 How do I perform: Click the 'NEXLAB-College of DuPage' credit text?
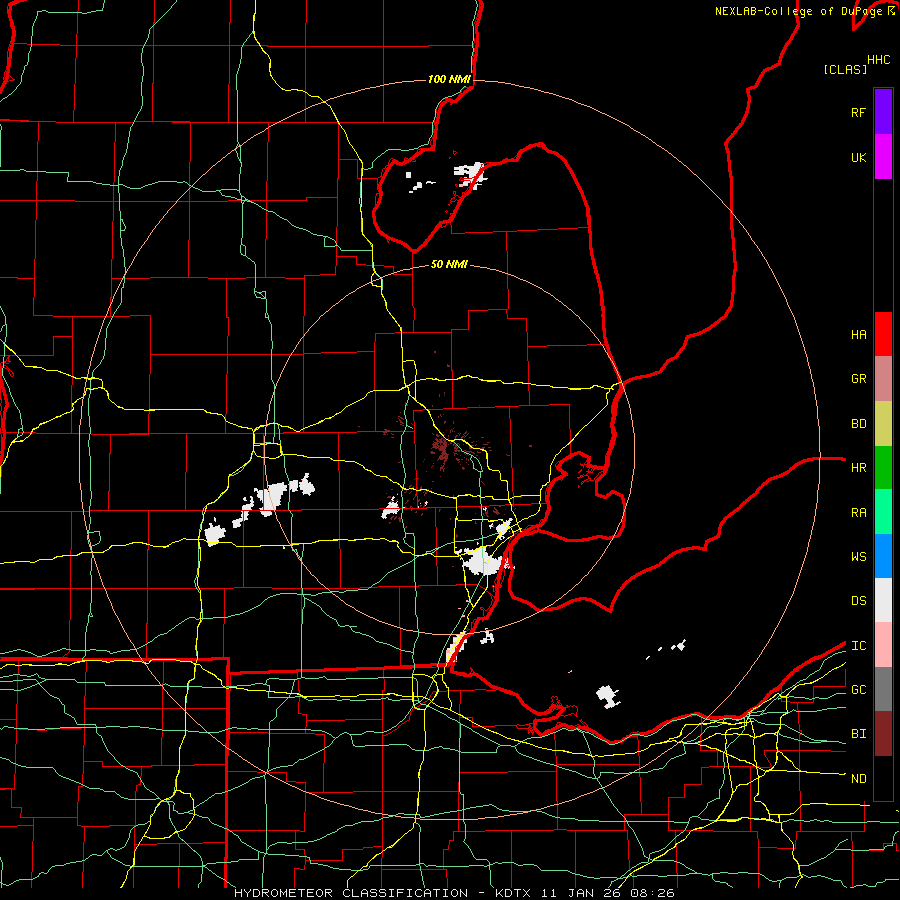[x=800, y=11]
